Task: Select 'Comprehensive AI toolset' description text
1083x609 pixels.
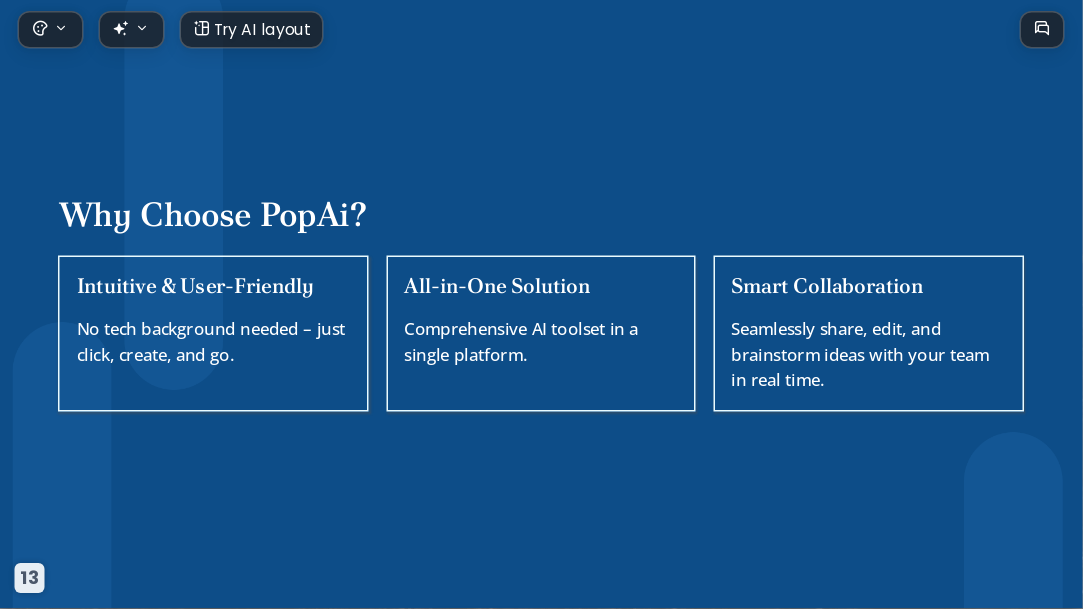Action: click(521, 342)
